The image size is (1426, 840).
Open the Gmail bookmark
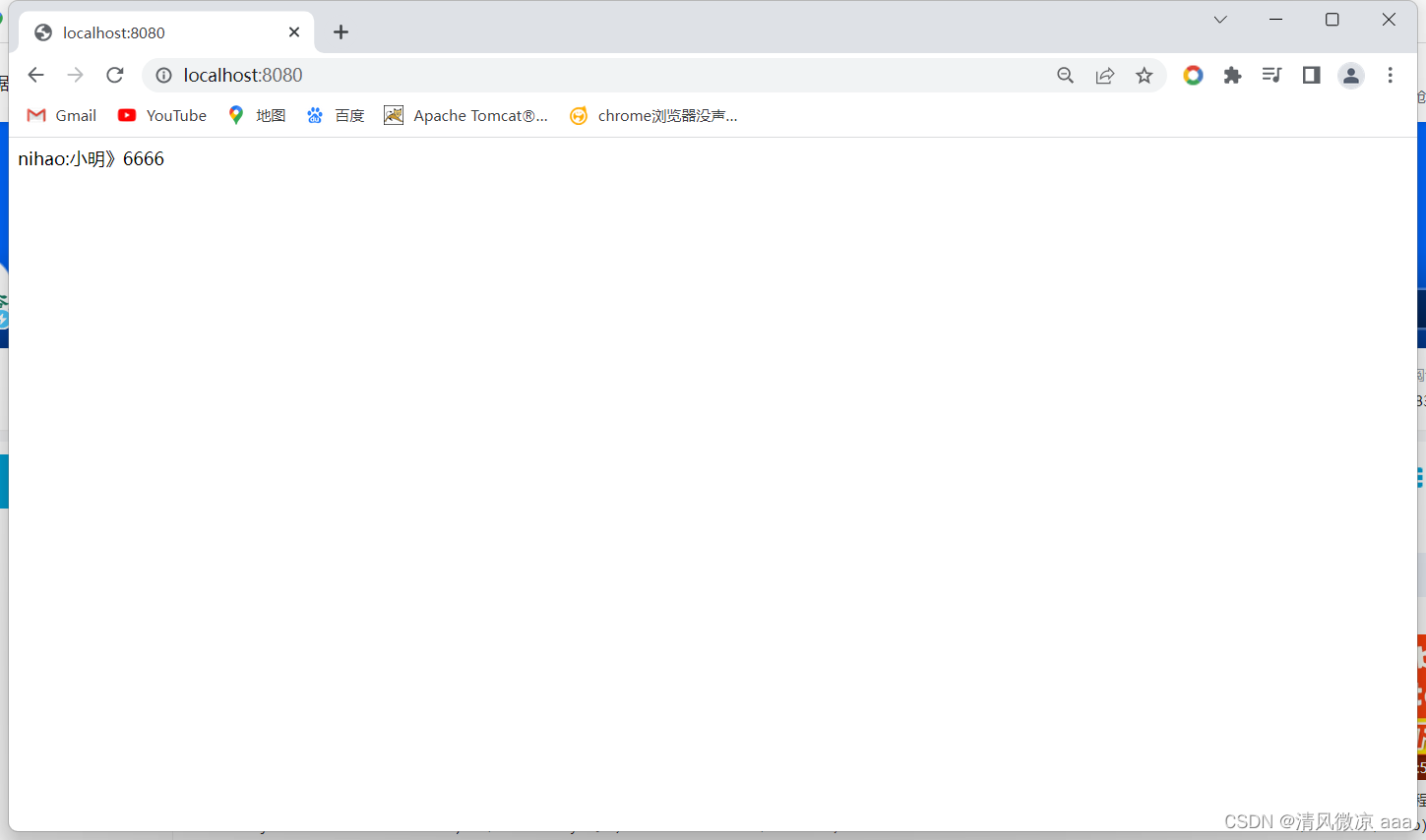coord(62,115)
